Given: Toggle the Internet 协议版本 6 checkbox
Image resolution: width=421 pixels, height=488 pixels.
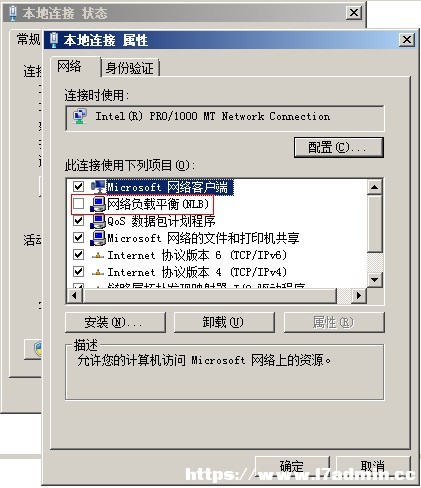Looking at the screenshot, I should (x=78, y=255).
